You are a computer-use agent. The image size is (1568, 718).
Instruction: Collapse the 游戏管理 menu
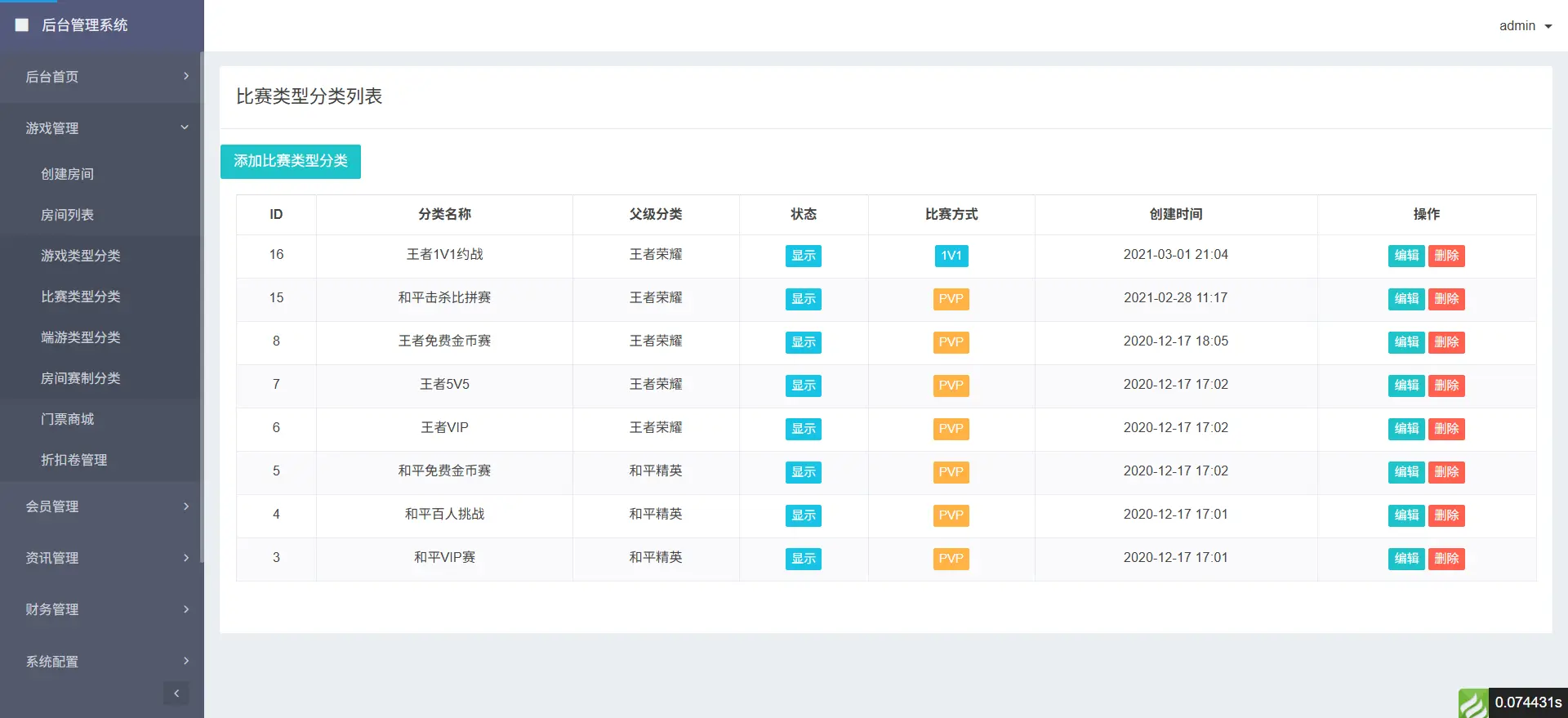tap(102, 128)
